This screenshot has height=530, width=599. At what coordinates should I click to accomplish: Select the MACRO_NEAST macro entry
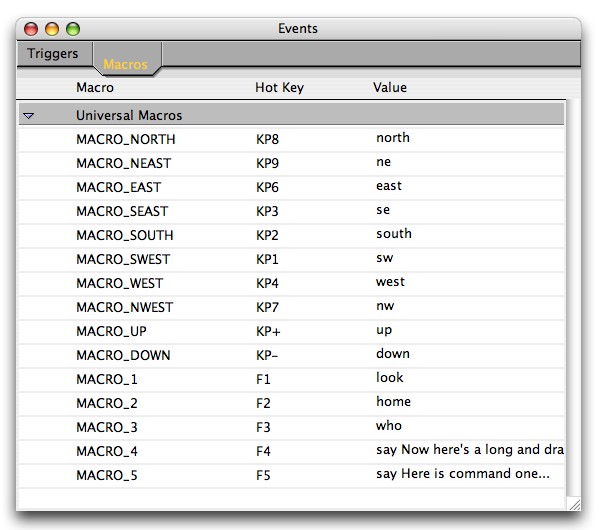click(x=123, y=163)
